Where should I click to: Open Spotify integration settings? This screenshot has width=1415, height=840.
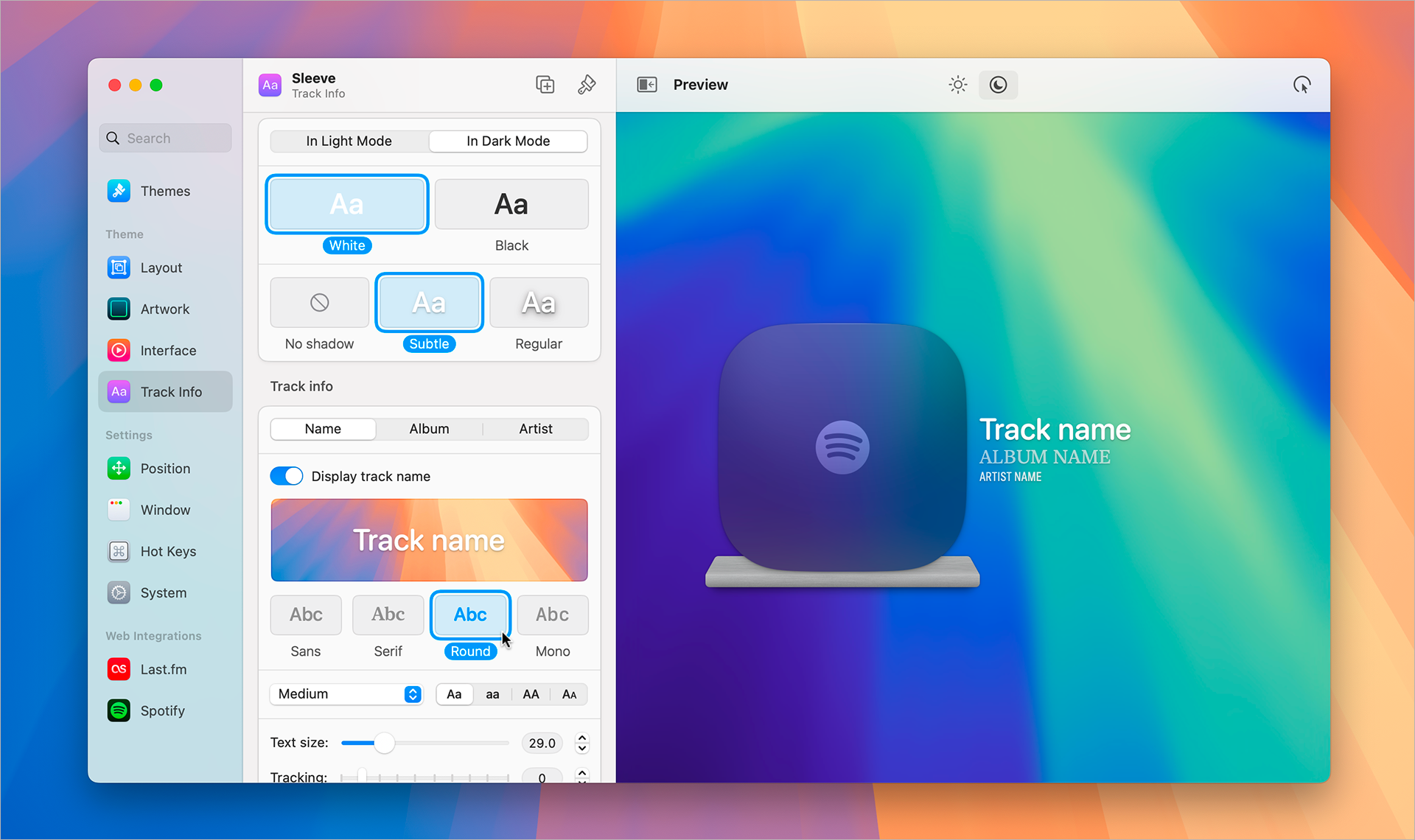[165, 710]
